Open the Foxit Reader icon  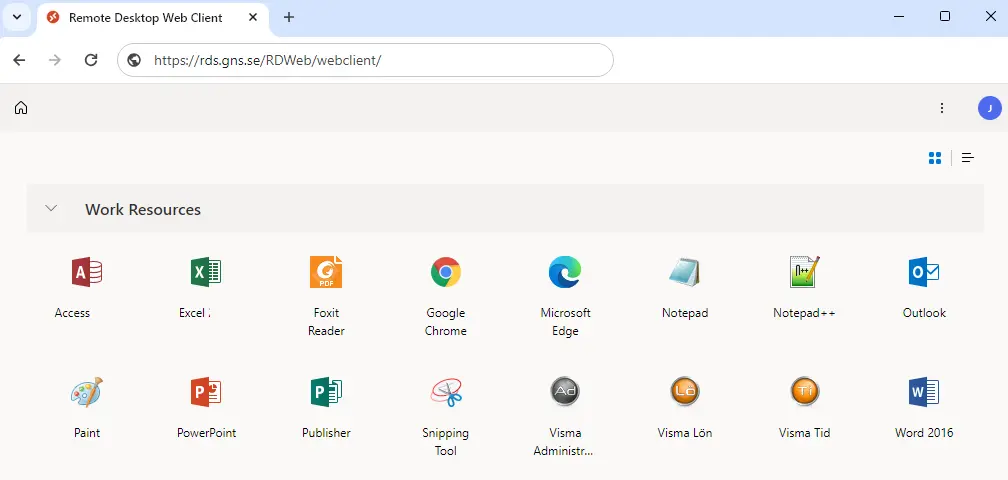click(x=326, y=272)
